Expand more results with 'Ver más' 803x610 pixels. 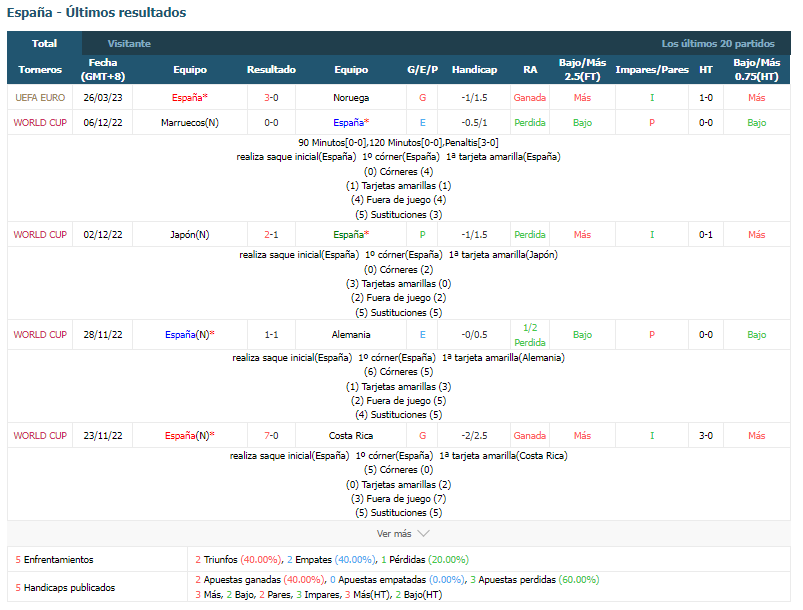403,534
